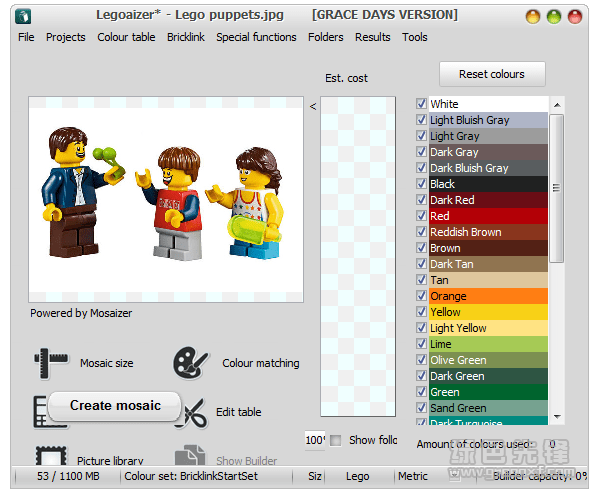The width and height of the screenshot is (597, 497).
Task: Click the Colour matching label
Action: click(x=261, y=363)
